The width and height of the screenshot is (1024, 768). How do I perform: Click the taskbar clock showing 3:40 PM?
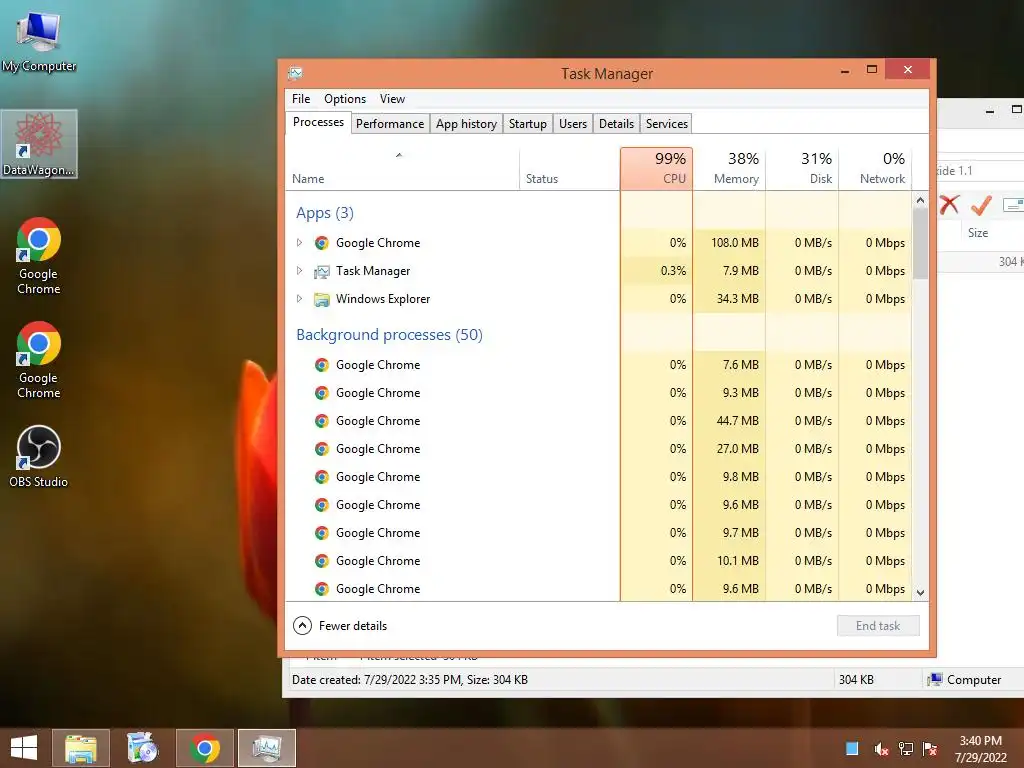point(980,749)
